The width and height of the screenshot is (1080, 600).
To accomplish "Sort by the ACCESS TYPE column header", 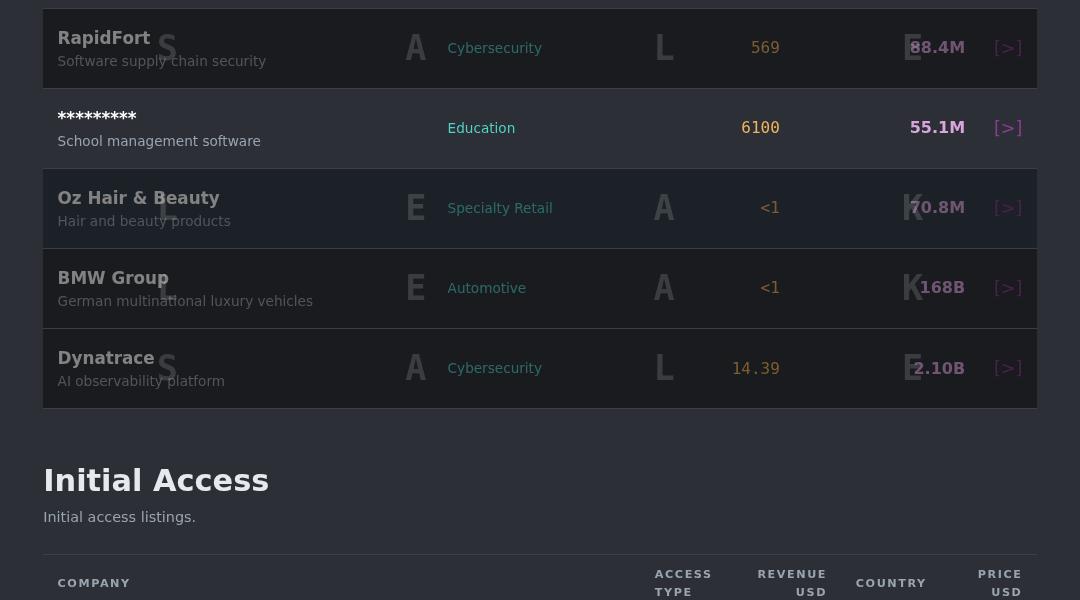I will tap(683, 583).
